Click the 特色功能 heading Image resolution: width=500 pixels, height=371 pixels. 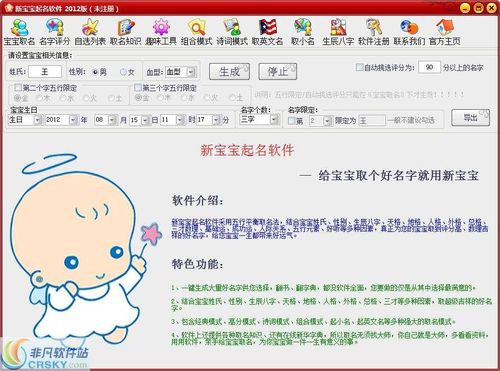tap(197, 264)
